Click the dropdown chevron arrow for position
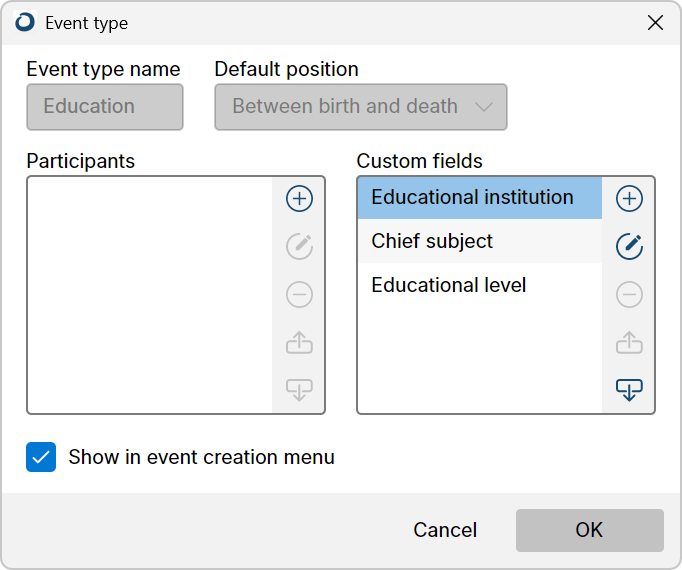The width and height of the screenshot is (682, 570). click(x=484, y=107)
